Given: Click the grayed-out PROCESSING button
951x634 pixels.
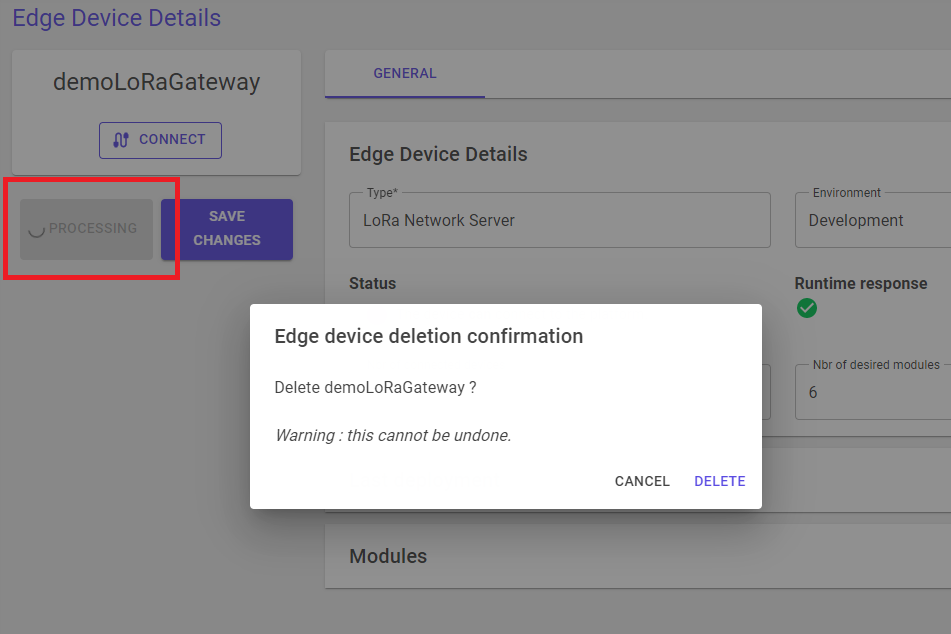Looking at the screenshot, I should coord(84,228).
